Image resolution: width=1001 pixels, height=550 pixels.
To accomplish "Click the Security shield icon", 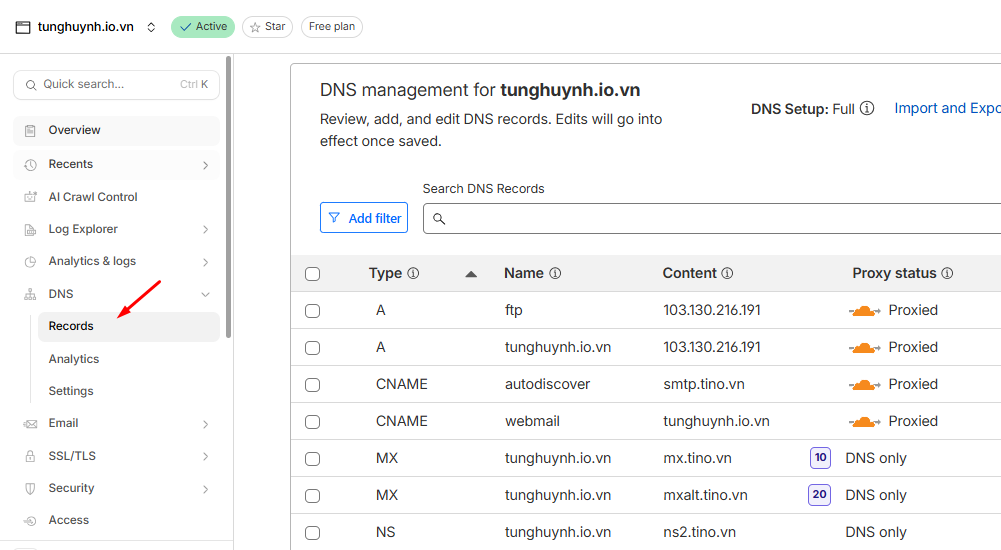I will [30, 489].
